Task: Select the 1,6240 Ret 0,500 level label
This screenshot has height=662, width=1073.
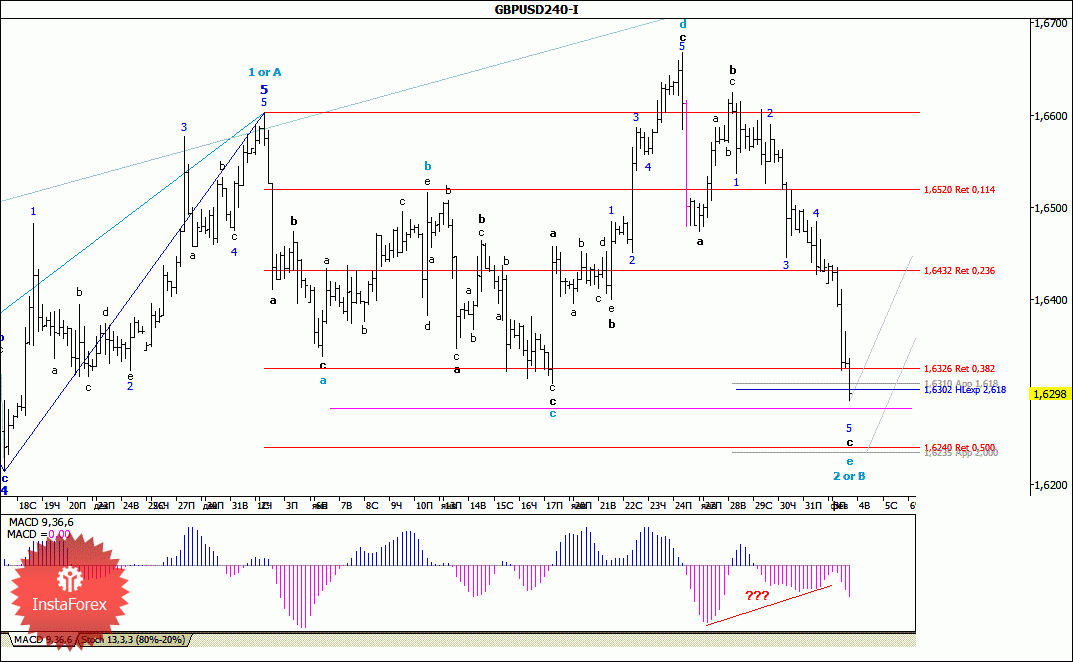Action: coord(959,447)
